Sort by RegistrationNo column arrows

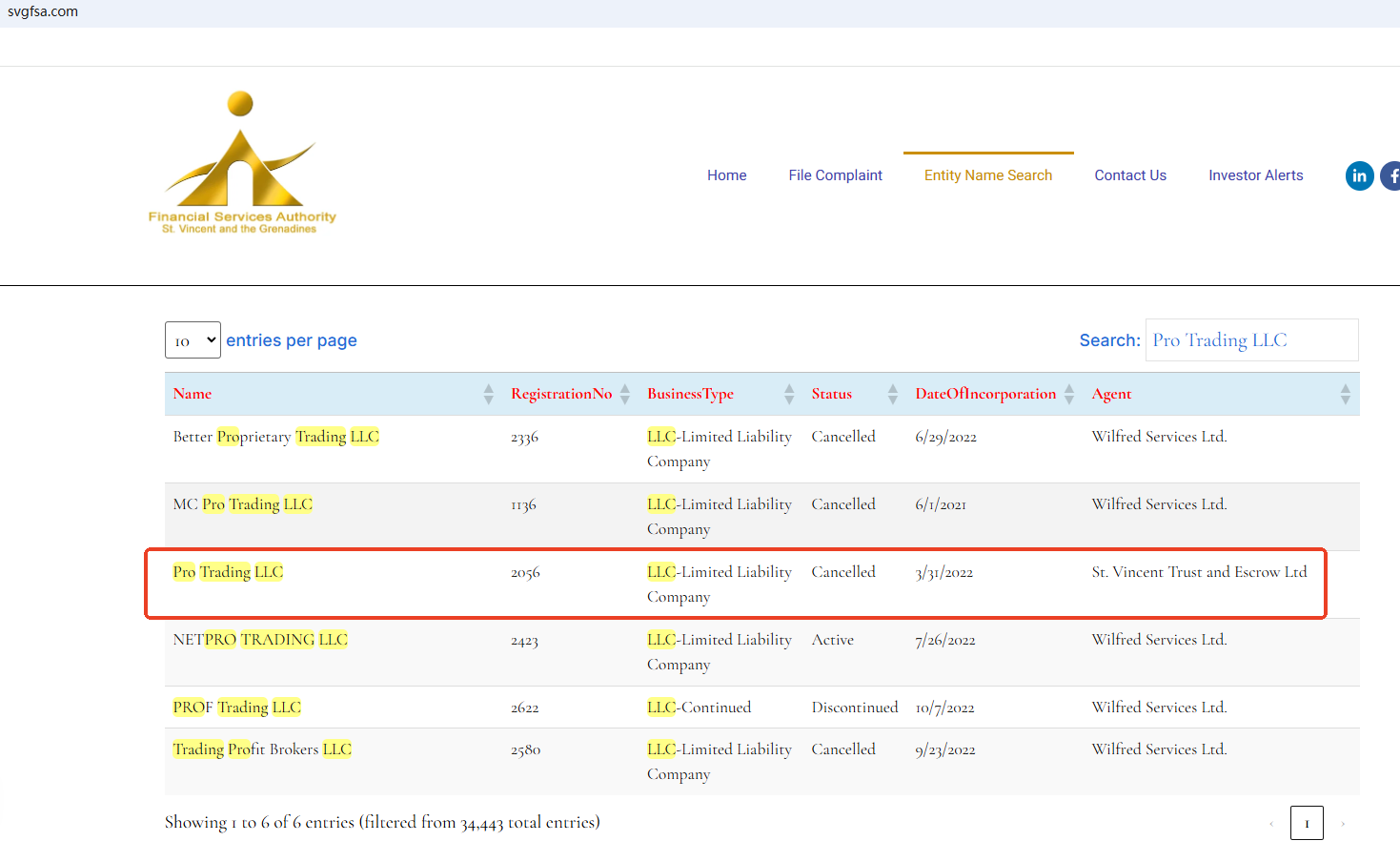pyautogui.click(x=625, y=394)
